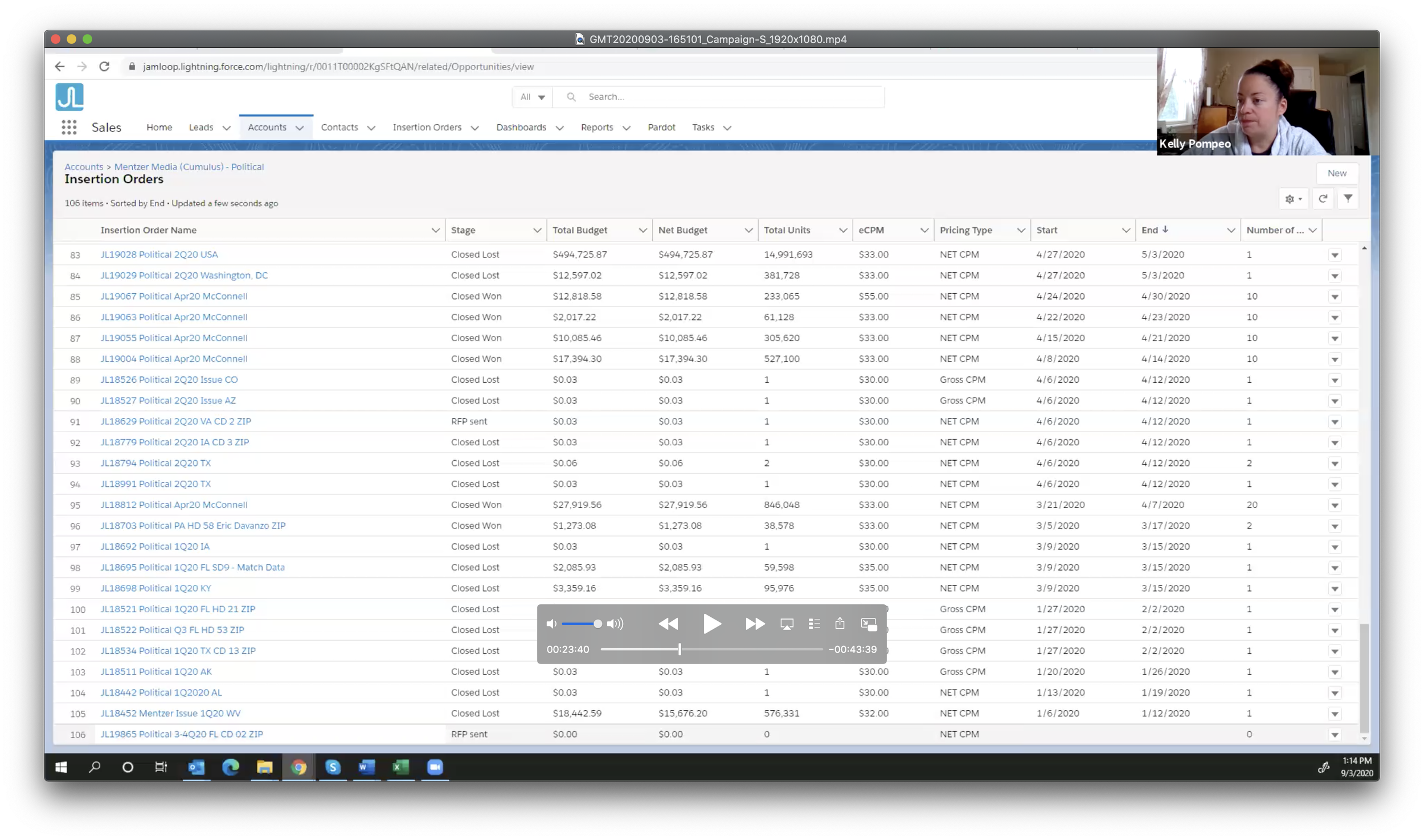Open the app launcher grid icon

[69, 128]
